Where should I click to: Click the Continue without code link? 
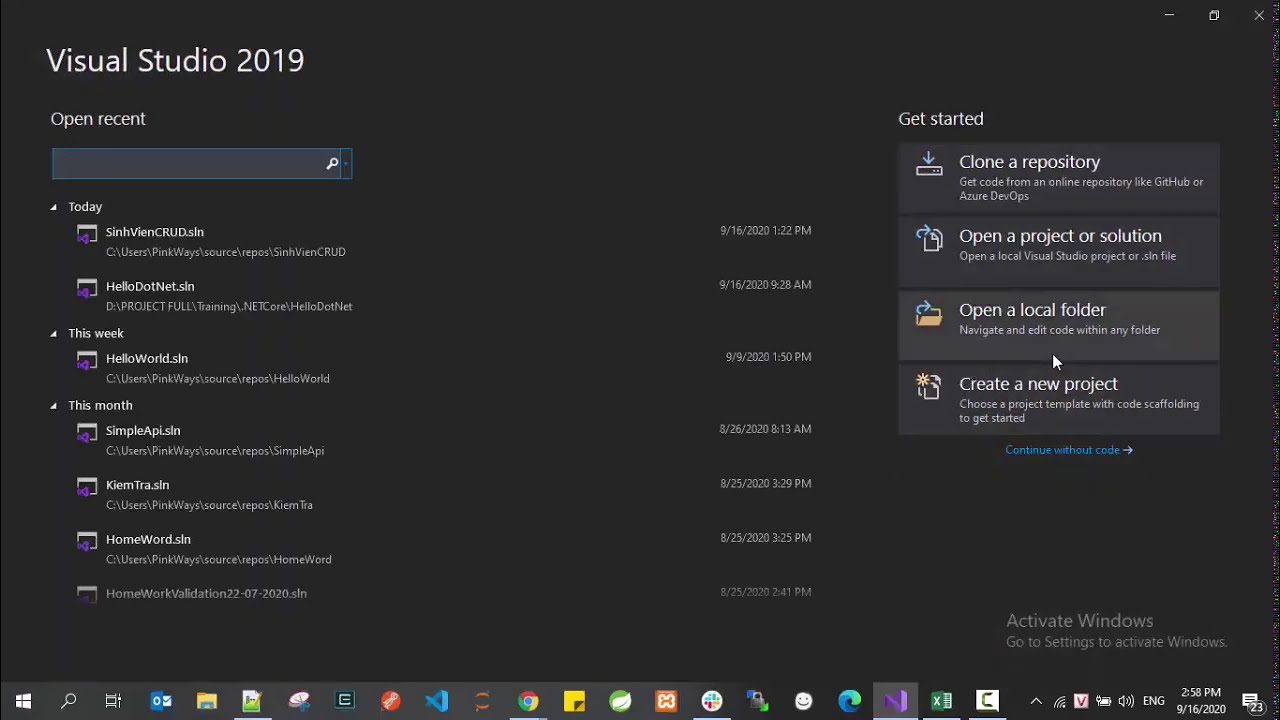pyautogui.click(x=1069, y=450)
